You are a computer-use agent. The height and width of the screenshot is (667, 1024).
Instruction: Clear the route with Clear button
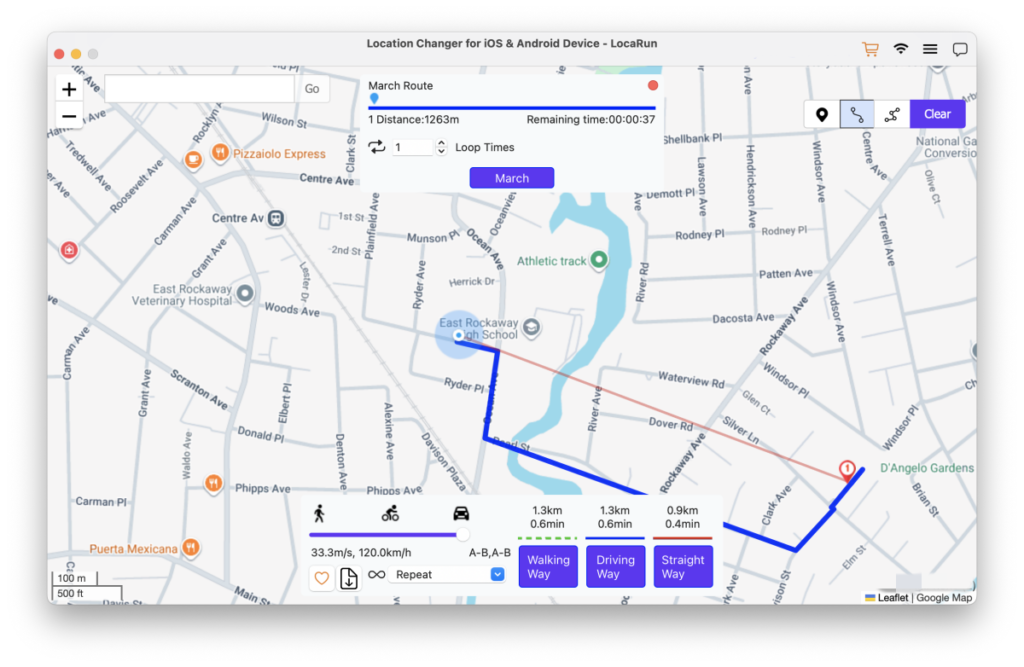pos(937,114)
